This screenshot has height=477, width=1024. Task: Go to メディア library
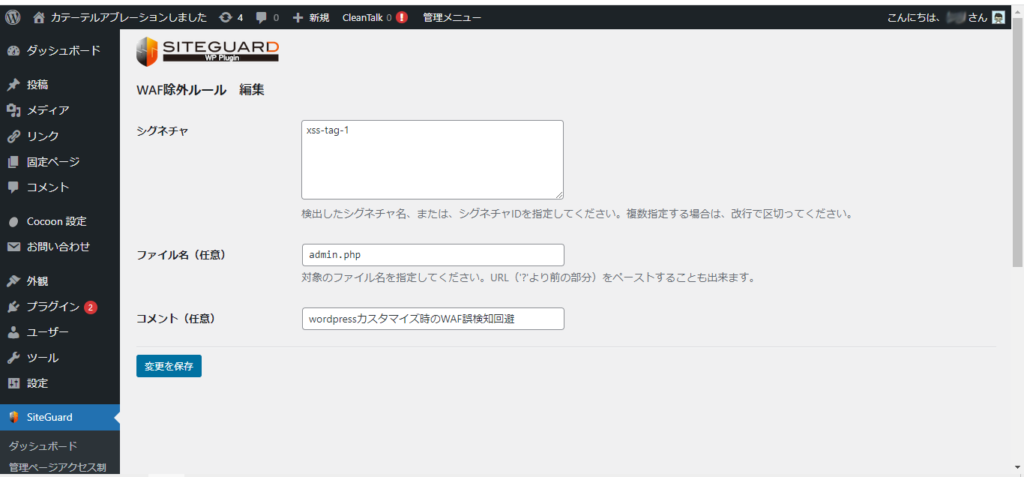(x=48, y=110)
